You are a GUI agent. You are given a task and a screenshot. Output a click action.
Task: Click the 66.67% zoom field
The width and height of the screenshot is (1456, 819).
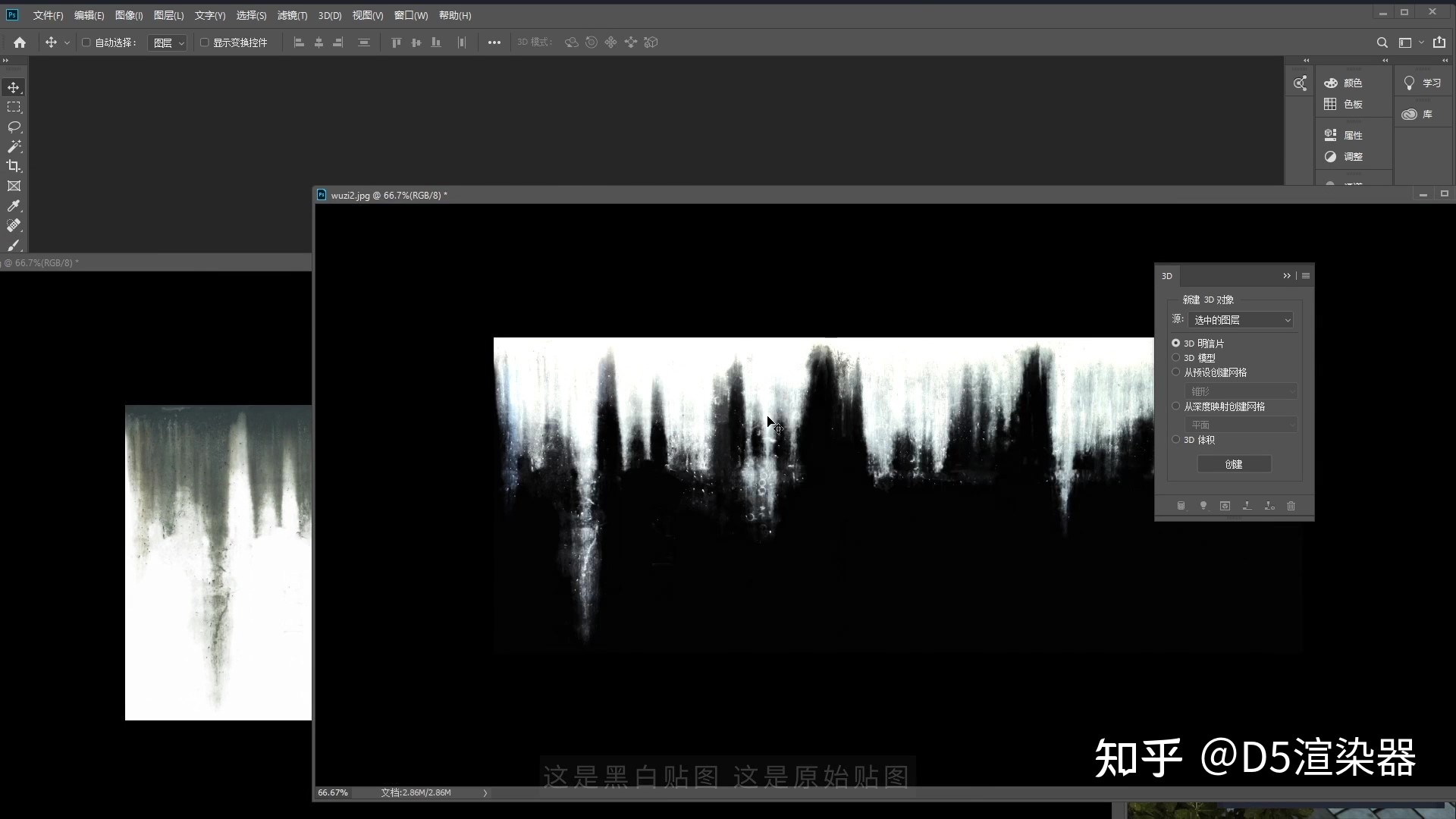click(333, 792)
